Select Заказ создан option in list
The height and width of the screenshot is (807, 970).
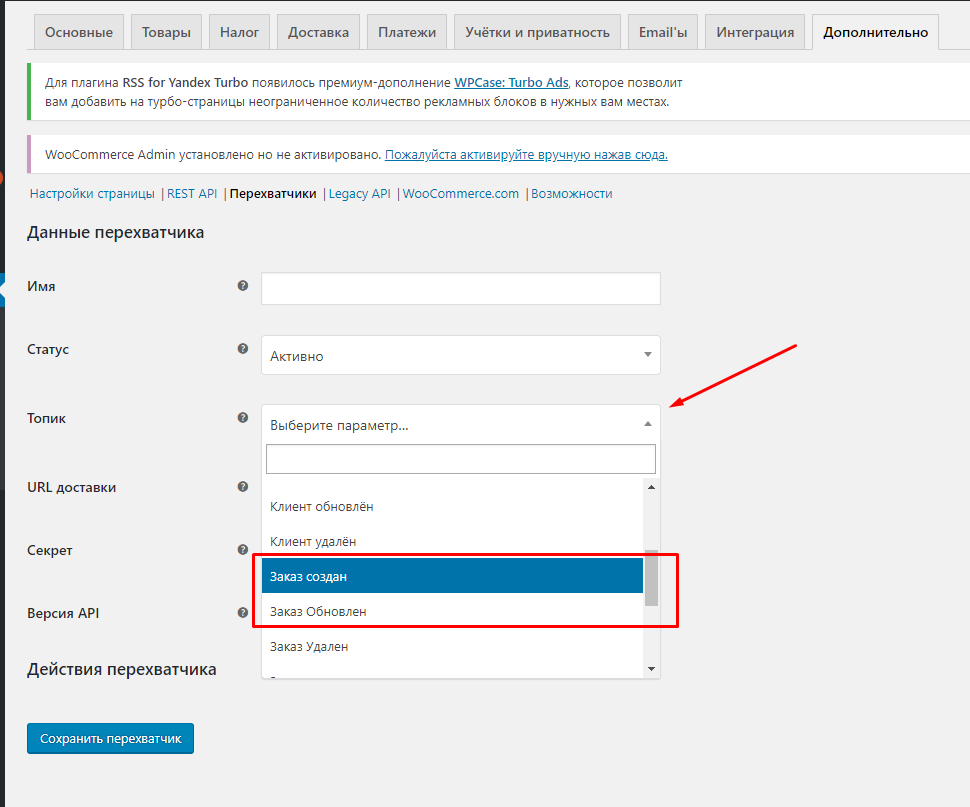point(452,576)
